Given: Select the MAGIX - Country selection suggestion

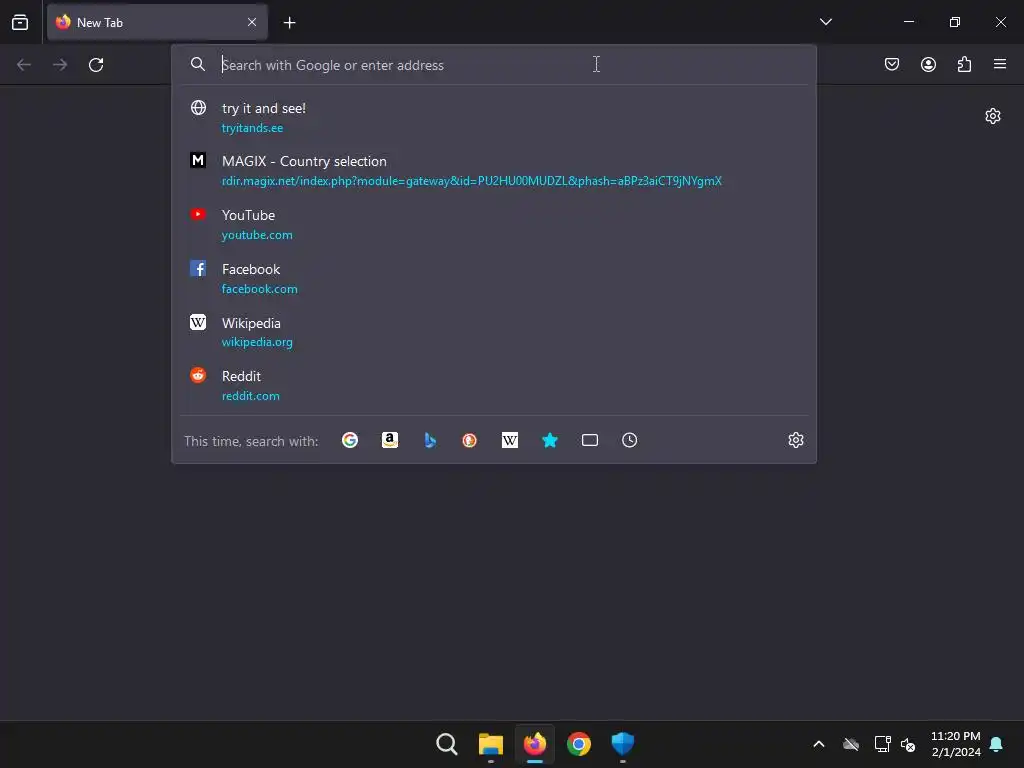Looking at the screenshot, I should pyautogui.click(x=494, y=170).
